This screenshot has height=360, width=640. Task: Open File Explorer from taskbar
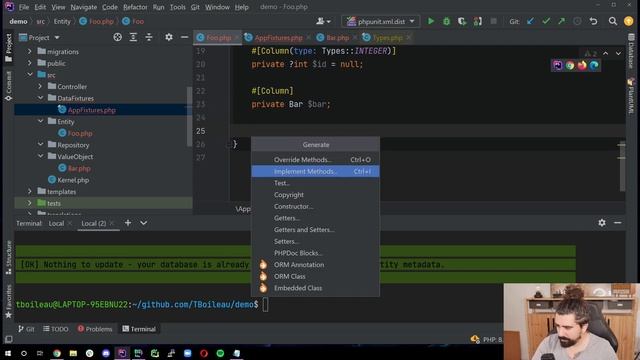73,353
